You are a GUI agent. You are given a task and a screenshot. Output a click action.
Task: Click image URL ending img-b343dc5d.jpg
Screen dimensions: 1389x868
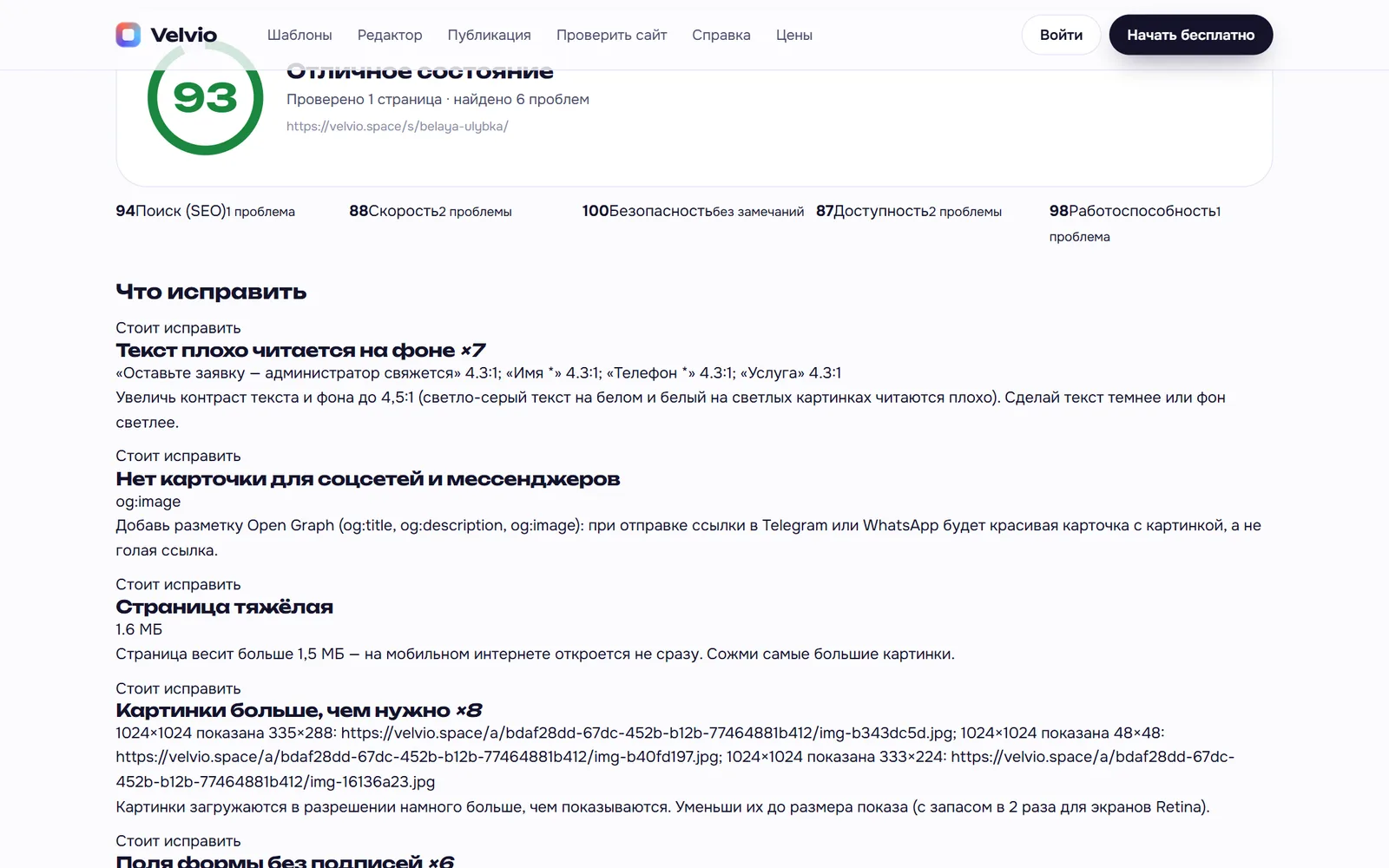coord(647,733)
